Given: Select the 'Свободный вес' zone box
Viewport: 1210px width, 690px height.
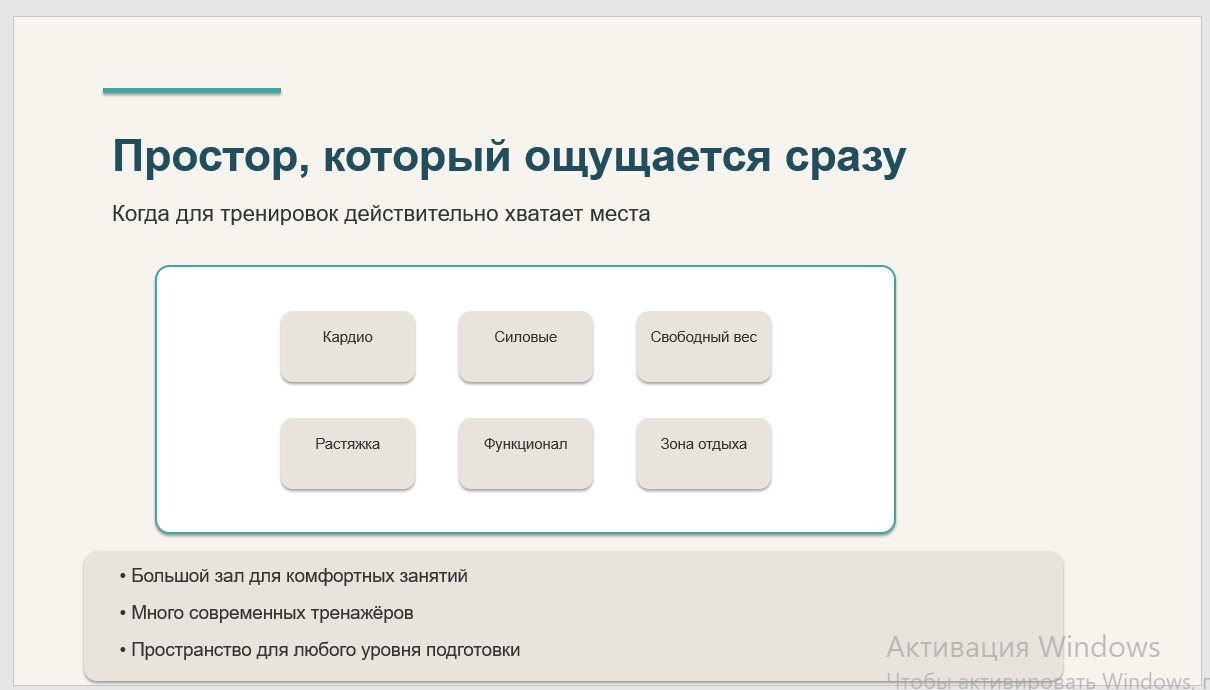Looking at the screenshot, I should click(x=704, y=346).
